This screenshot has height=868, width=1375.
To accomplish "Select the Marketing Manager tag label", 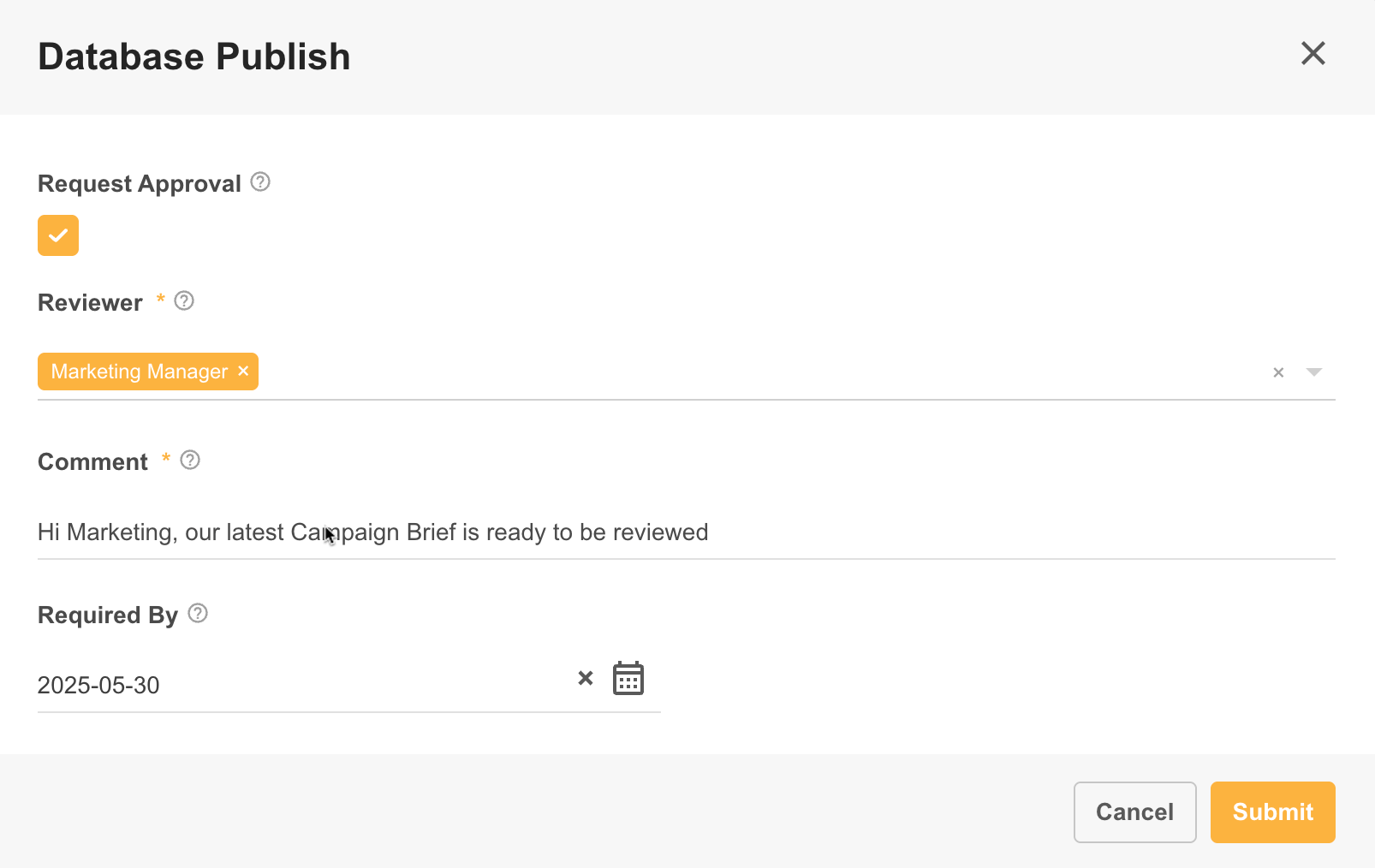I will point(140,372).
